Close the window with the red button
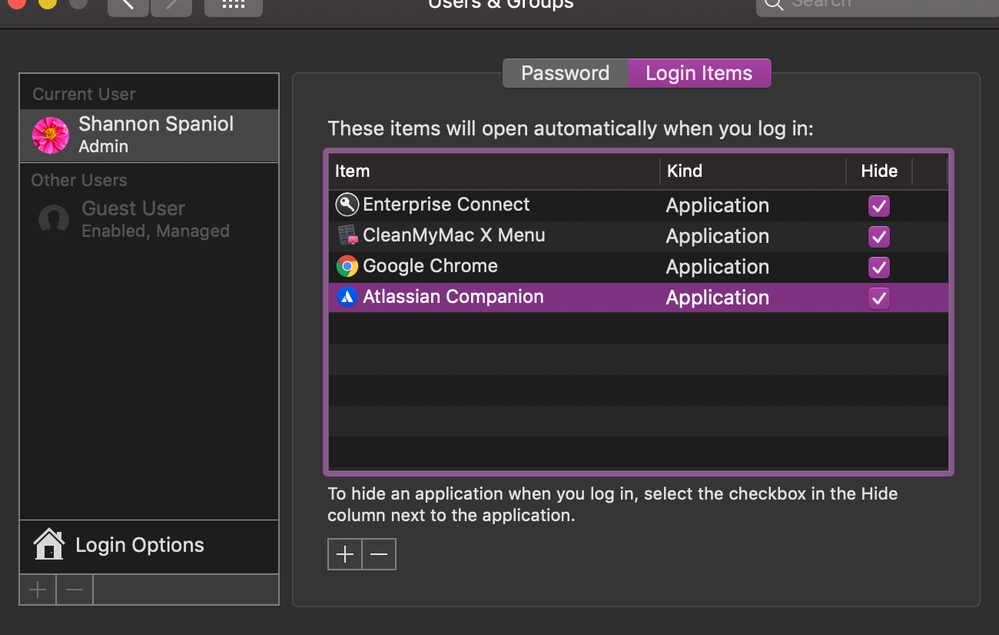The width and height of the screenshot is (999, 635). click(17, 3)
